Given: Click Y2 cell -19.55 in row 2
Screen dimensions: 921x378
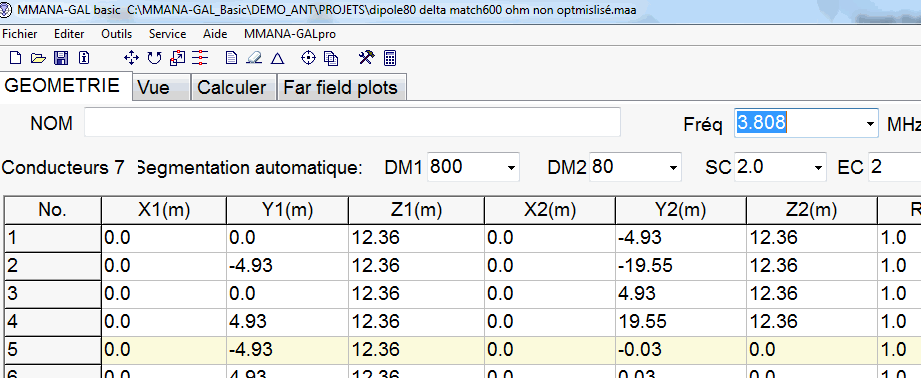Looking at the screenshot, I should click(681, 266).
